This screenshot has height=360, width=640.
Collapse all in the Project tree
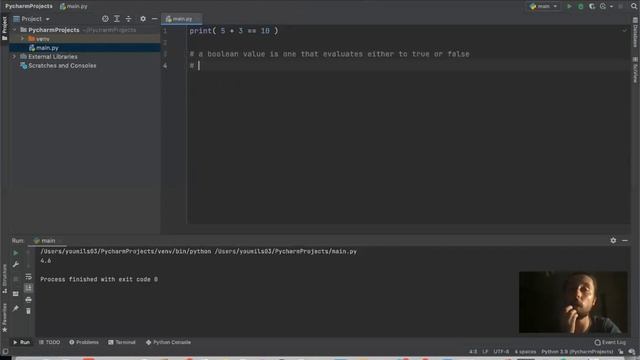[x=128, y=19]
